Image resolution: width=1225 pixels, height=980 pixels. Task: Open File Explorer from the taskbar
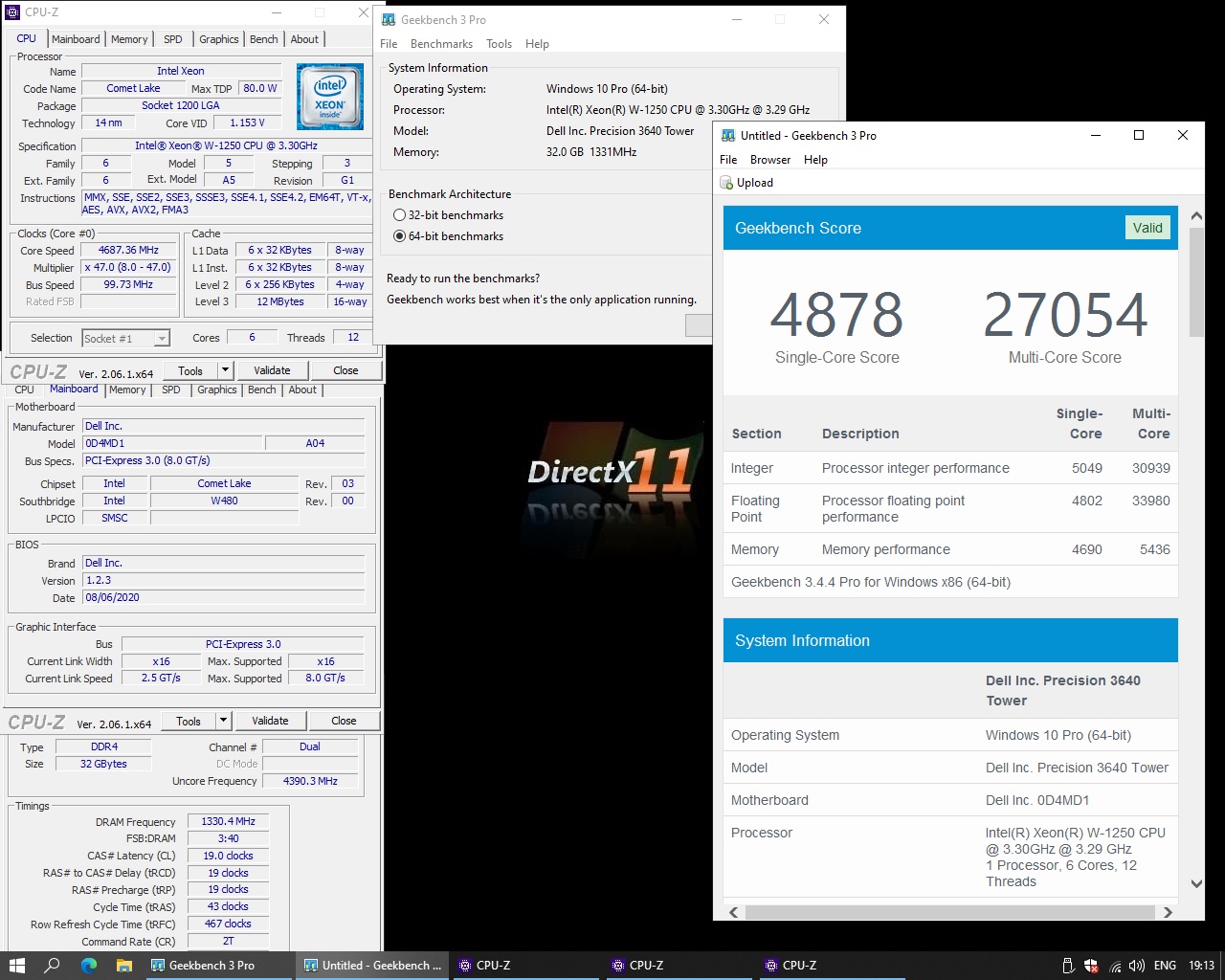124,966
